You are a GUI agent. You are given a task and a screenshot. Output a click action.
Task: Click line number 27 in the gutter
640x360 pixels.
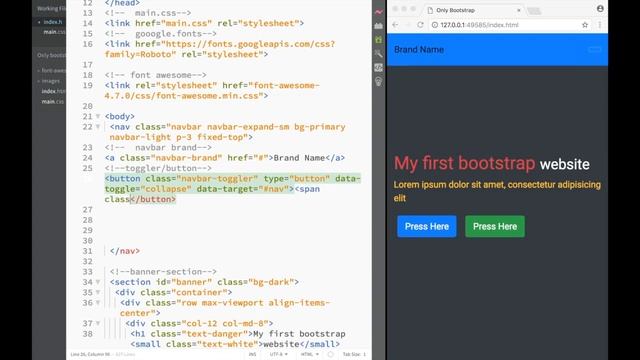88,210
